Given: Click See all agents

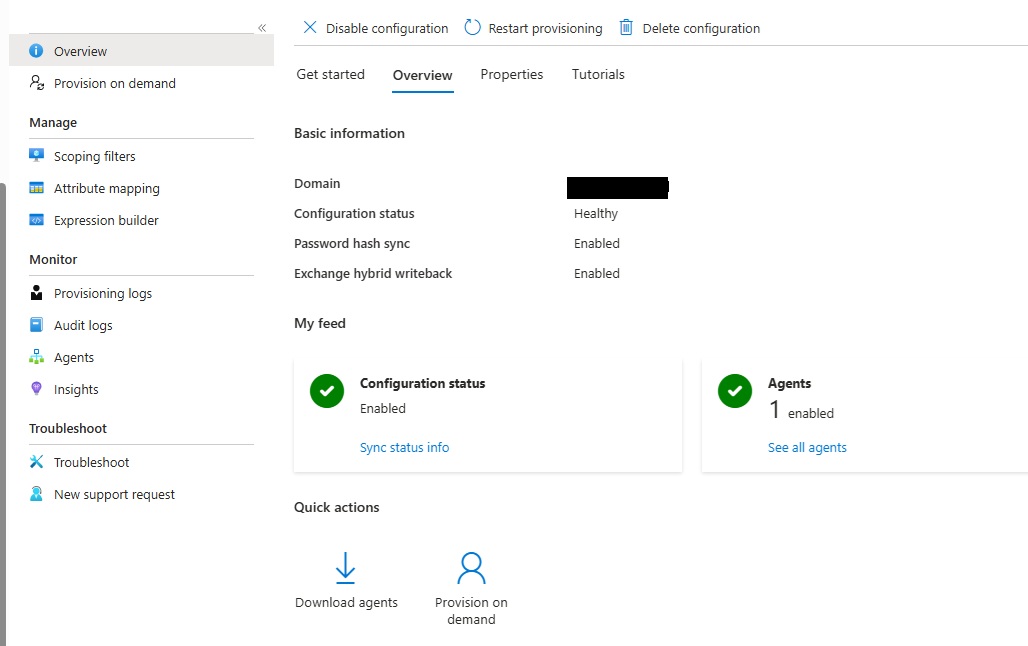Looking at the screenshot, I should 807,447.
